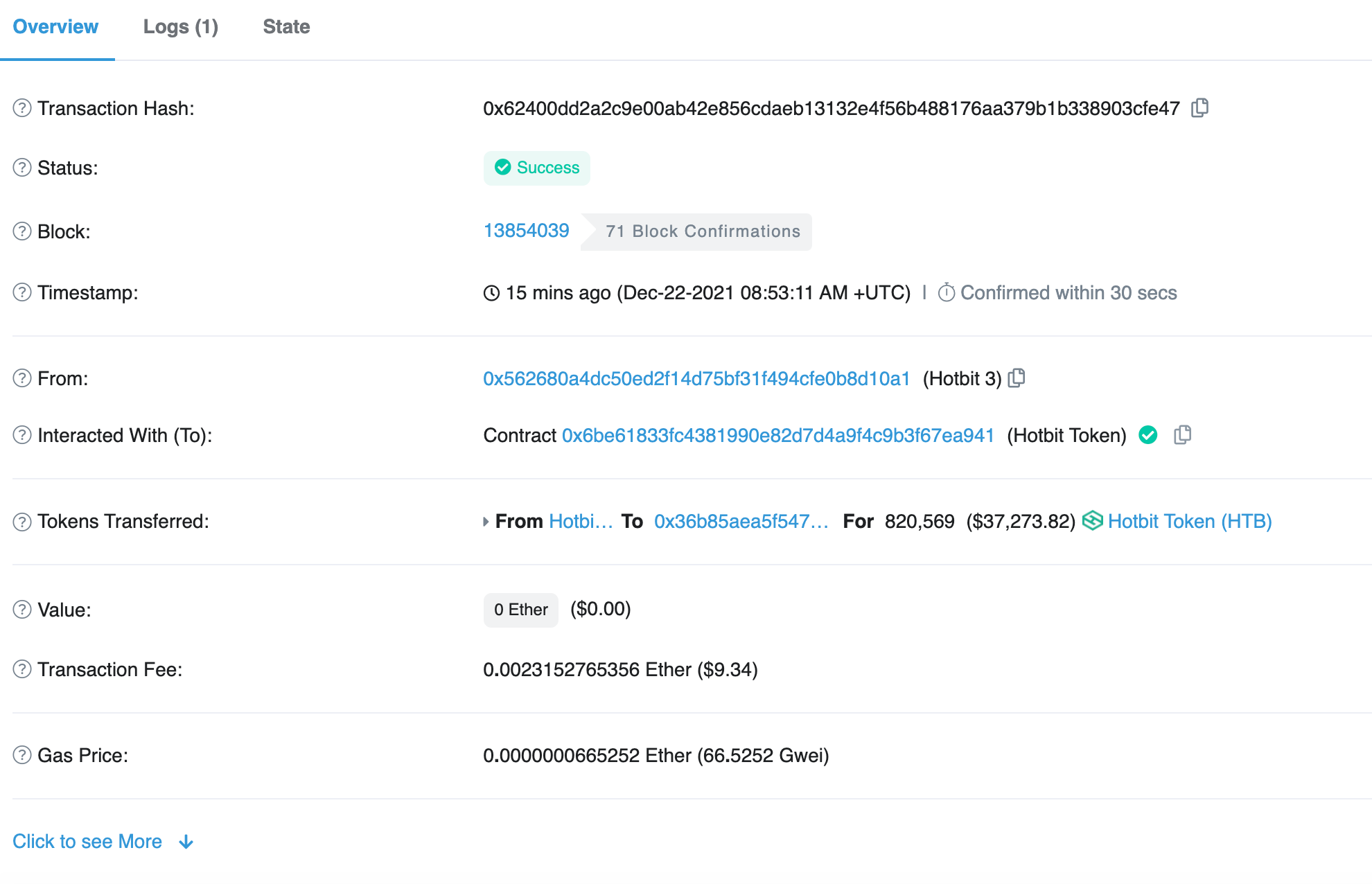Switch to the Logs (1) tab
Screen dimensions: 1372x884
(180, 27)
